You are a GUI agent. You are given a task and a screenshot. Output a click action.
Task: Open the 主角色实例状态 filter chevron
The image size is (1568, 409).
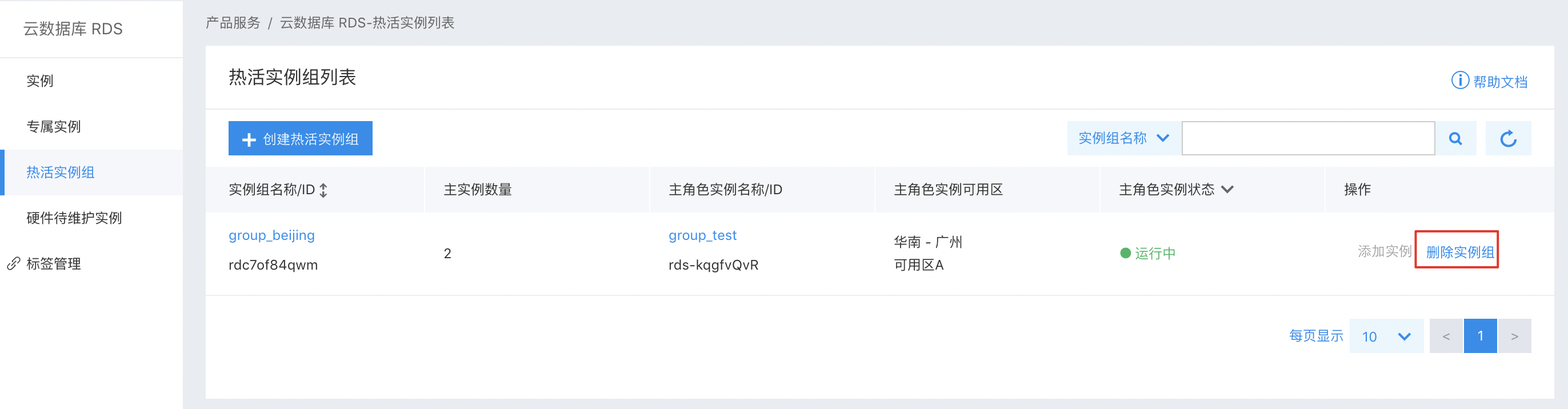point(1227,189)
